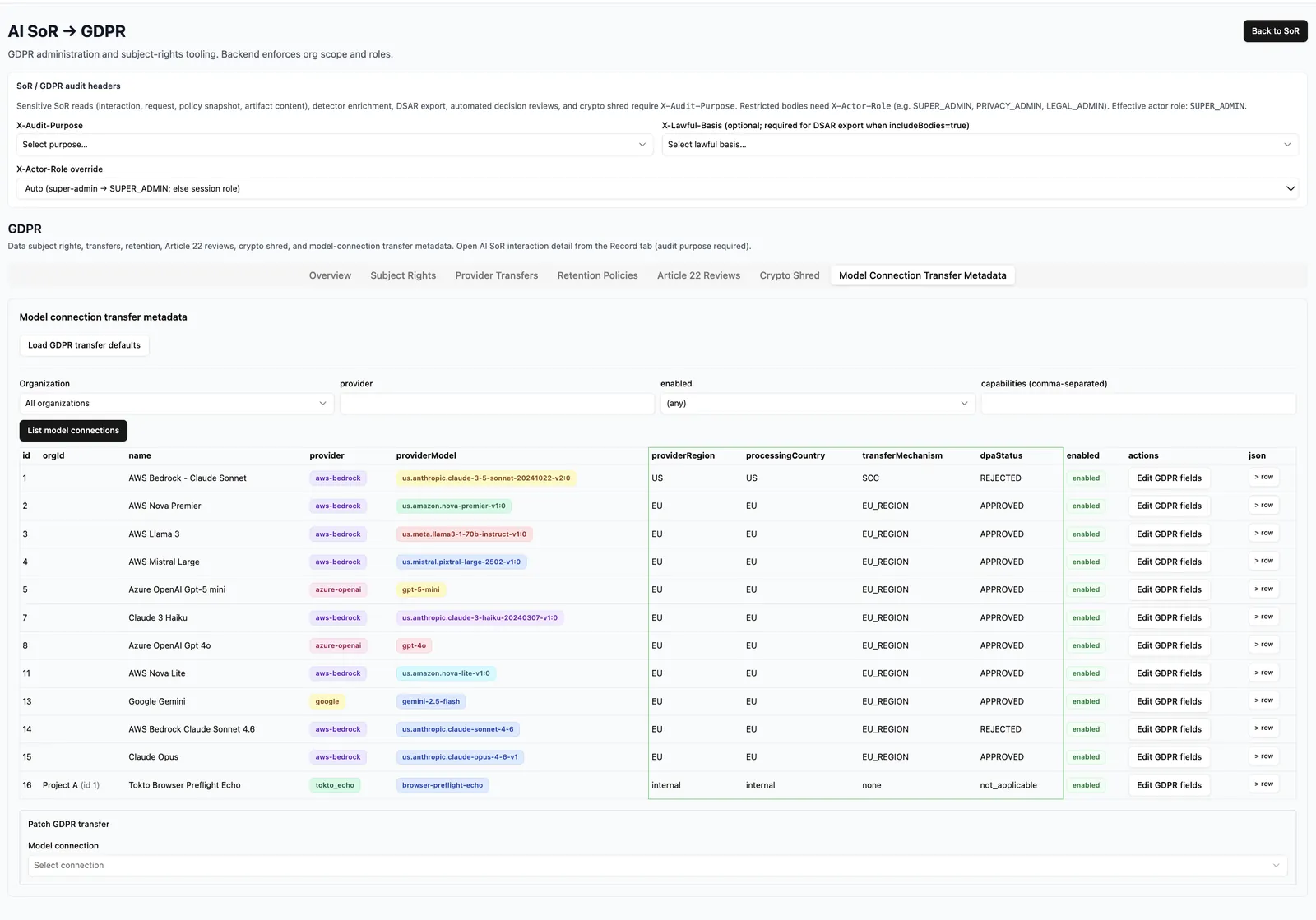
Task: Edit GDPR fields for Azure OpenAI Gpt 4o
Action: [x=1169, y=646]
